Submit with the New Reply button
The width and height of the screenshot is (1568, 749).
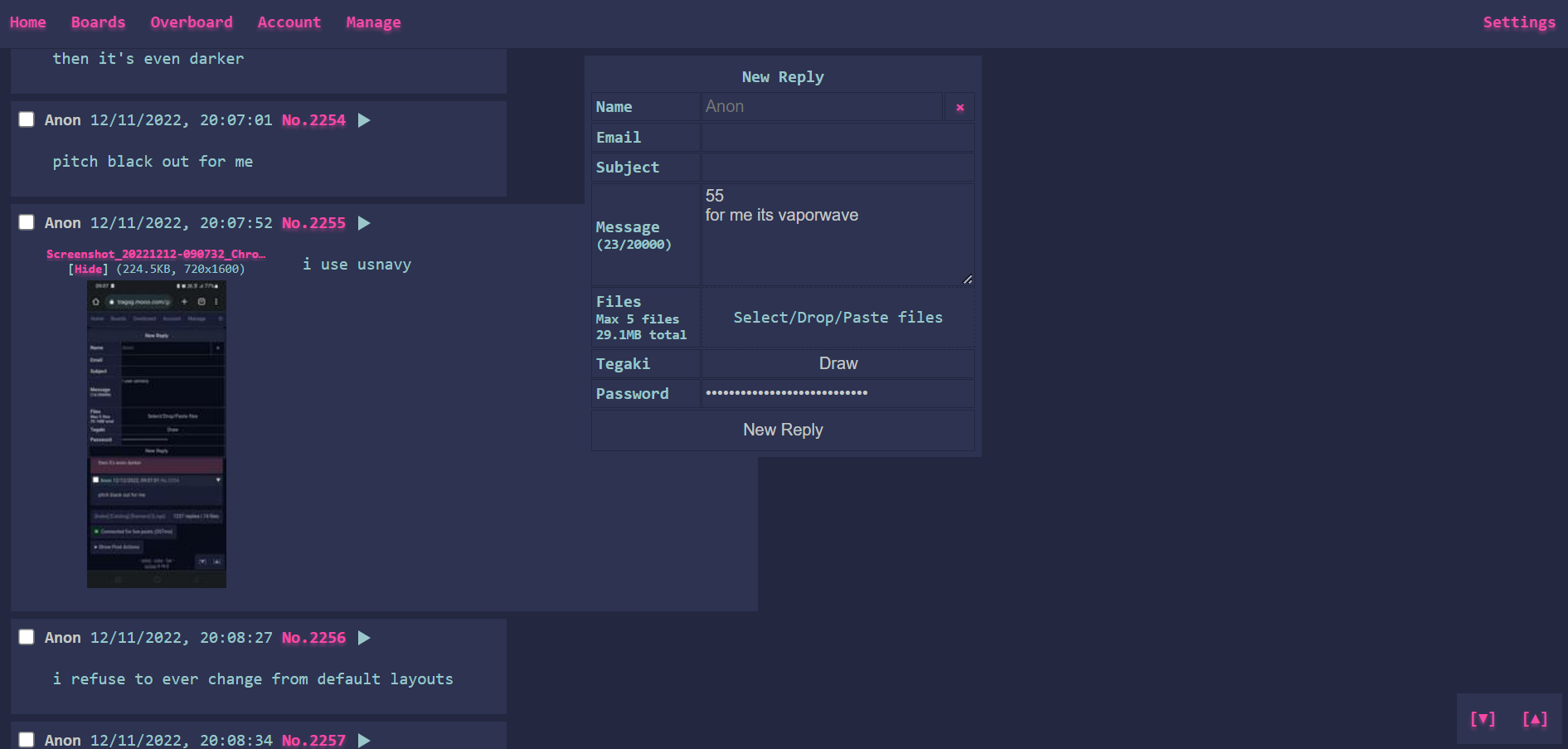point(783,430)
